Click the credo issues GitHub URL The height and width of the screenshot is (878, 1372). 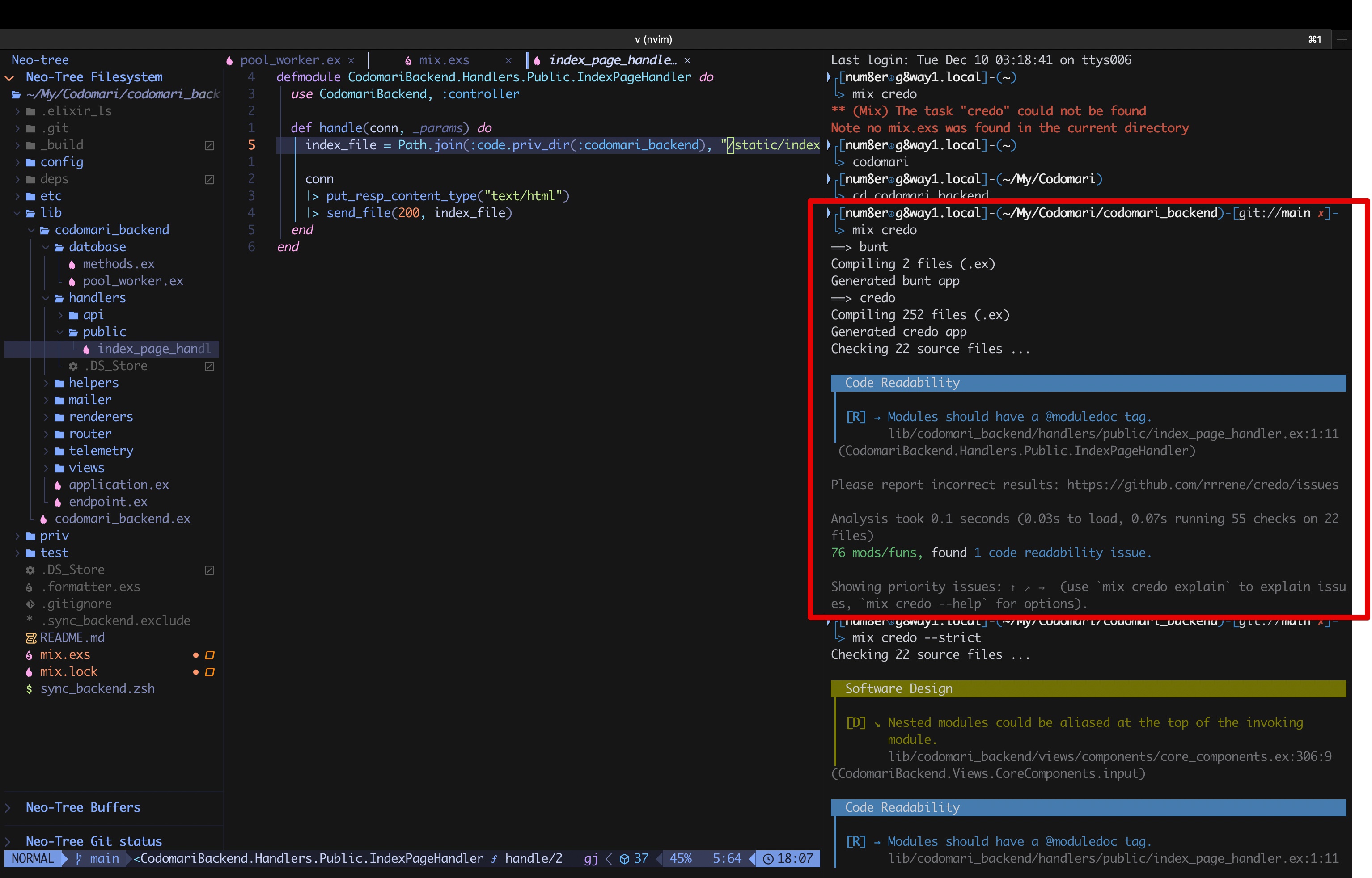1203,485
